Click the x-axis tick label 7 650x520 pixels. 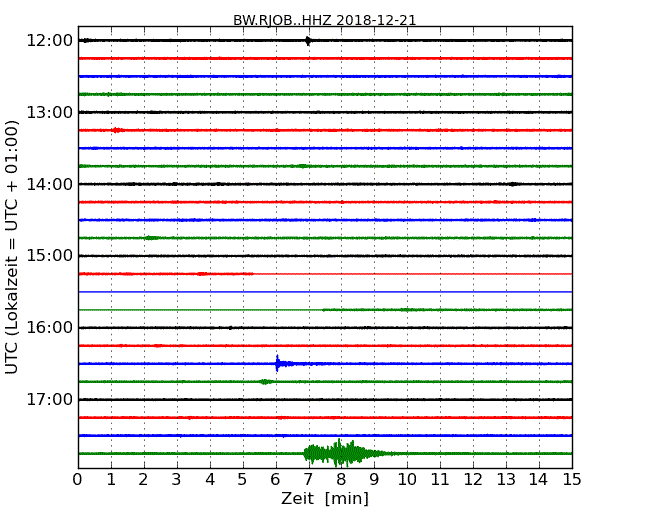(x=308, y=480)
